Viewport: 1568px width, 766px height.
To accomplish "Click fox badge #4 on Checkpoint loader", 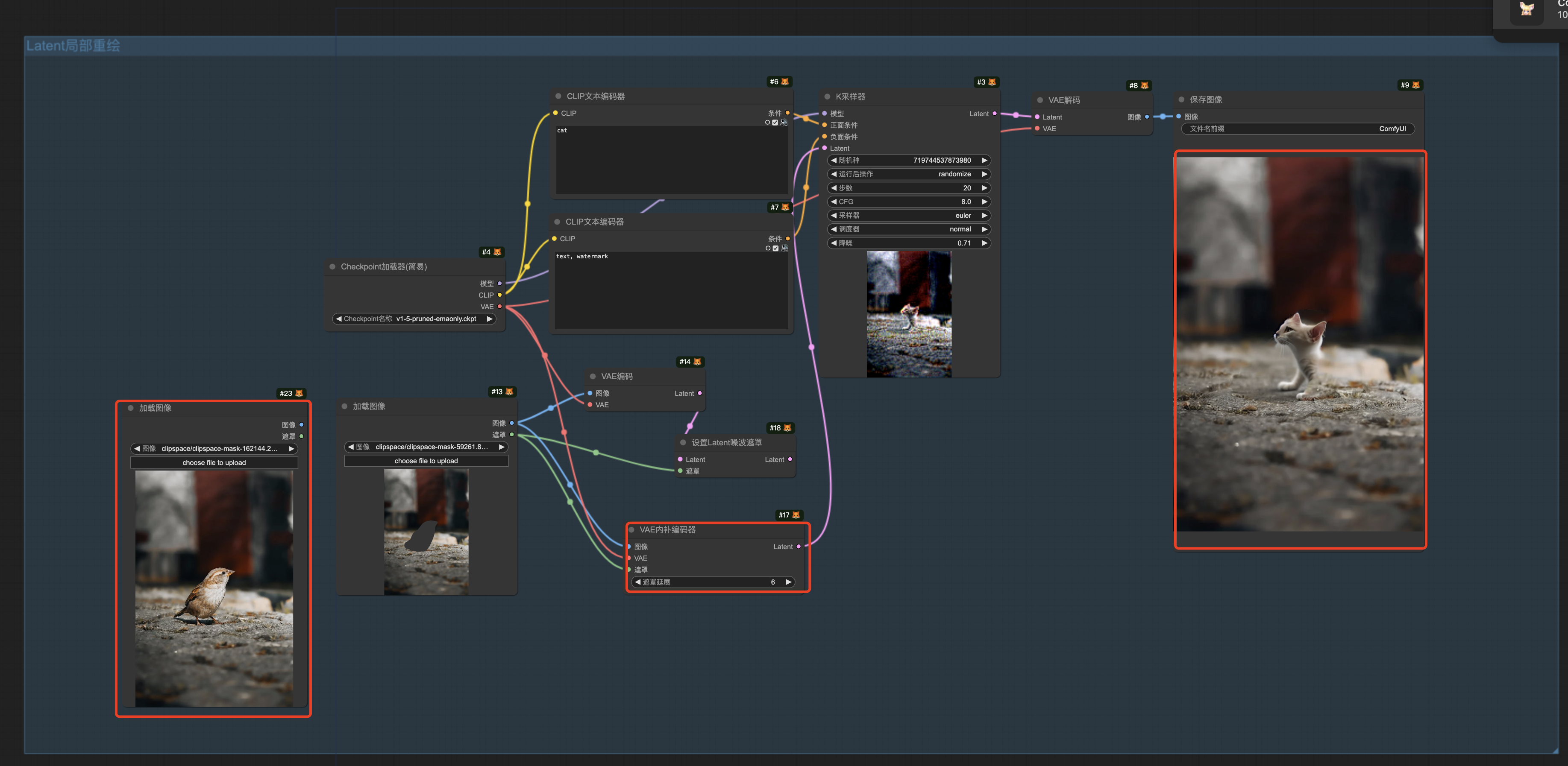I will [497, 252].
